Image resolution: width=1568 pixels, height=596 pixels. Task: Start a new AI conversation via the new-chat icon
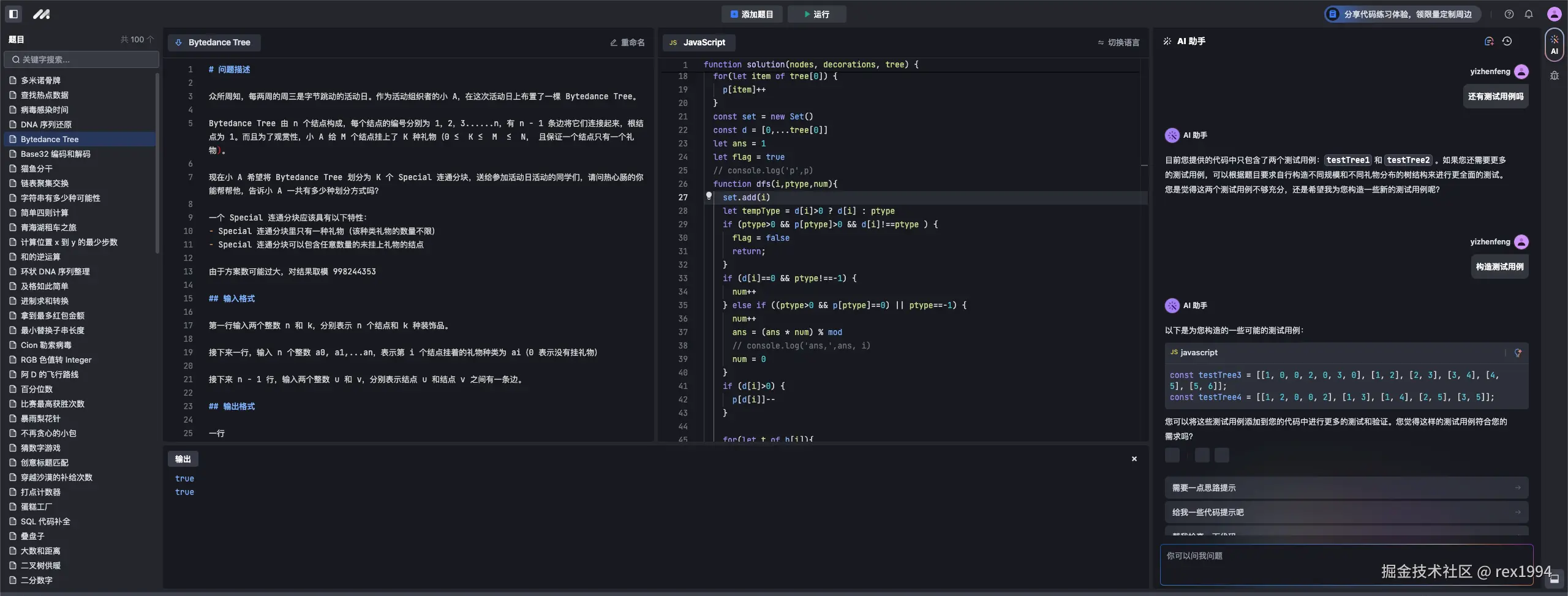(1489, 41)
